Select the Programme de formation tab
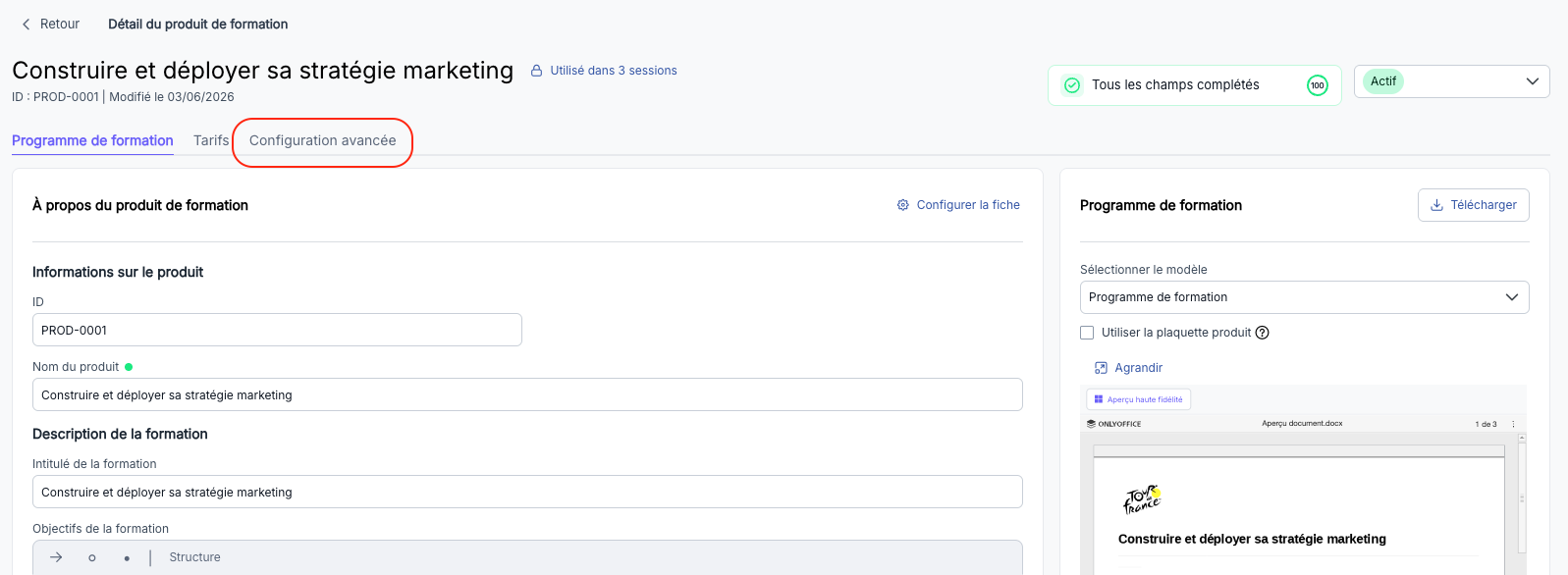Viewport: 1568px width, 575px height. 92,140
